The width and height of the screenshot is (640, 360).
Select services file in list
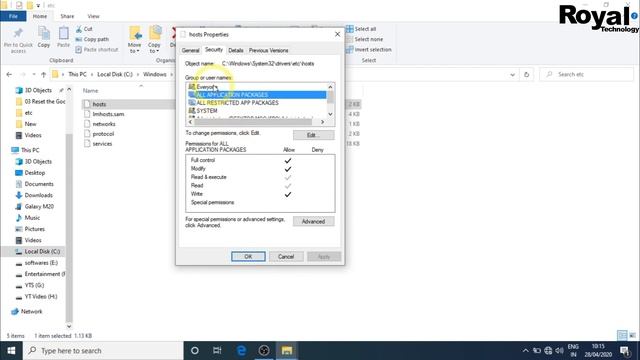tap(102, 144)
